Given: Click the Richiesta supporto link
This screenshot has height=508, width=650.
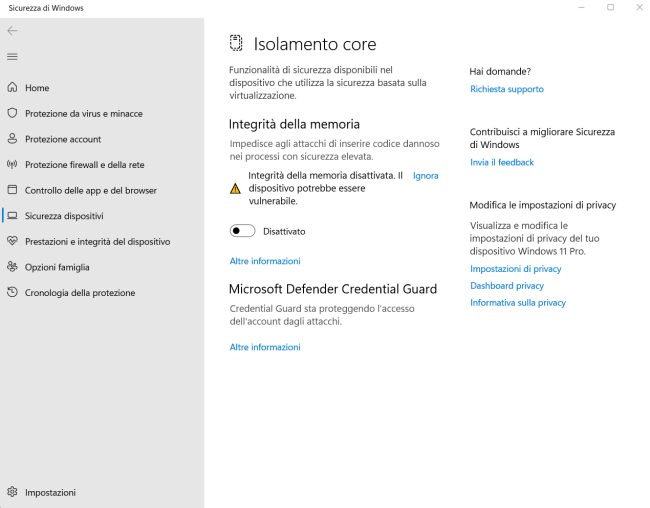Looking at the screenshot, I should pos(507,89).
